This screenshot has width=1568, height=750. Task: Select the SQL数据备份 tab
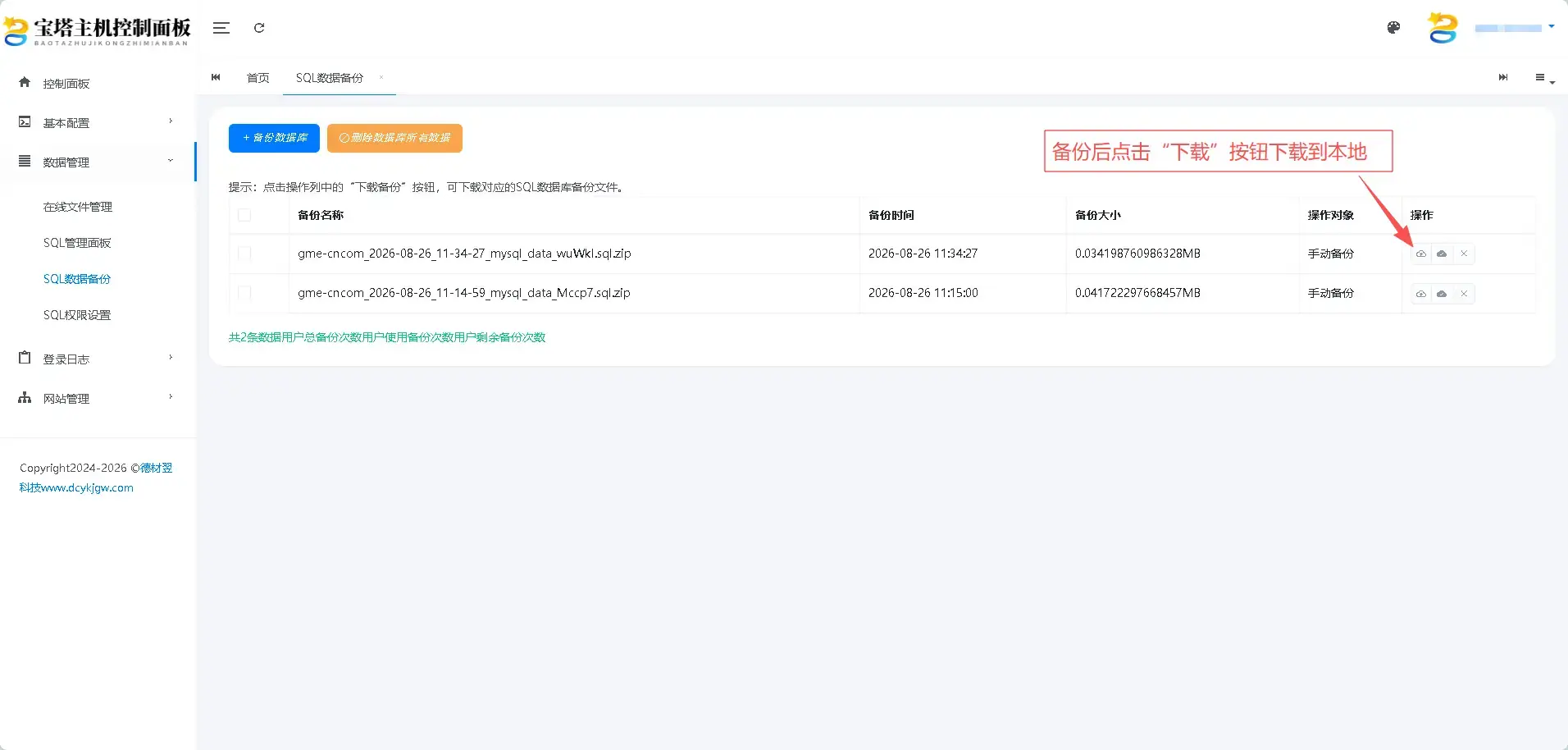click(330, 78)
